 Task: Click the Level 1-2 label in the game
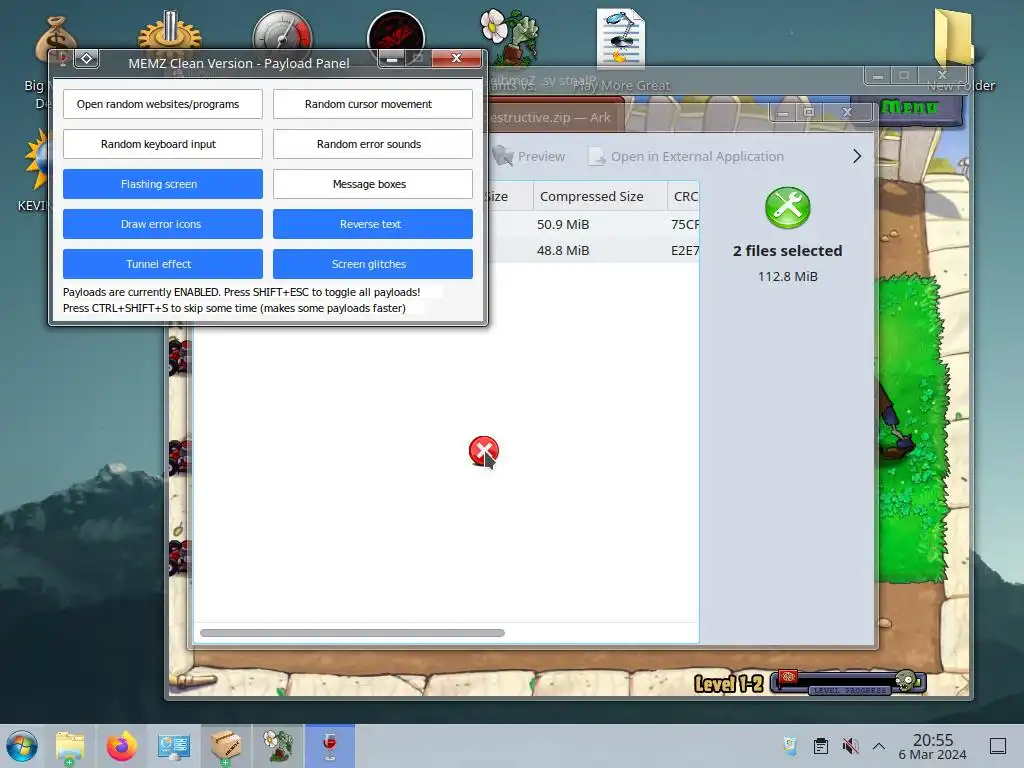click(x=728, y=684)
